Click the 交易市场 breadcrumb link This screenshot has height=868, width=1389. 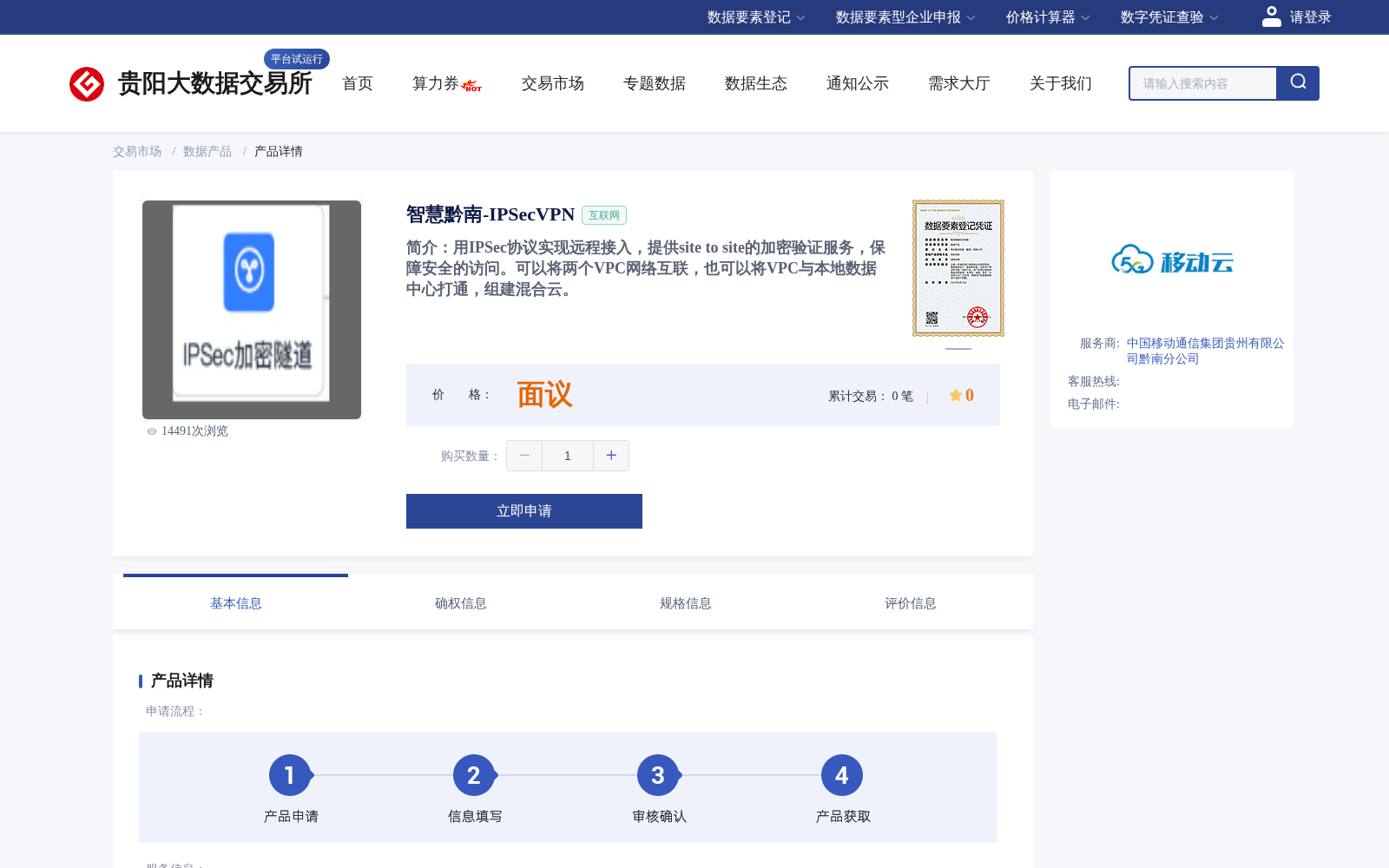137,151
